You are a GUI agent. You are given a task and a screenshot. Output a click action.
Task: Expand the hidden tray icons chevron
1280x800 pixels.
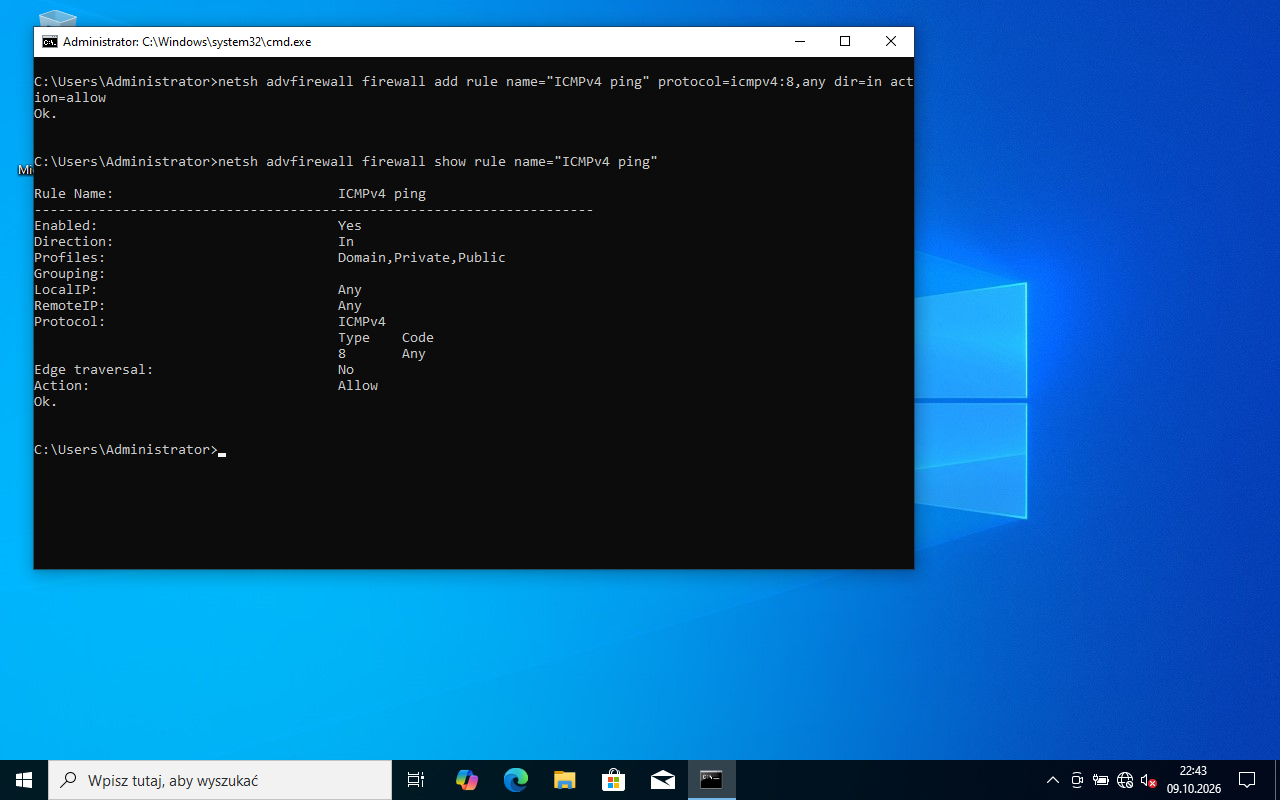[1052, 780]
